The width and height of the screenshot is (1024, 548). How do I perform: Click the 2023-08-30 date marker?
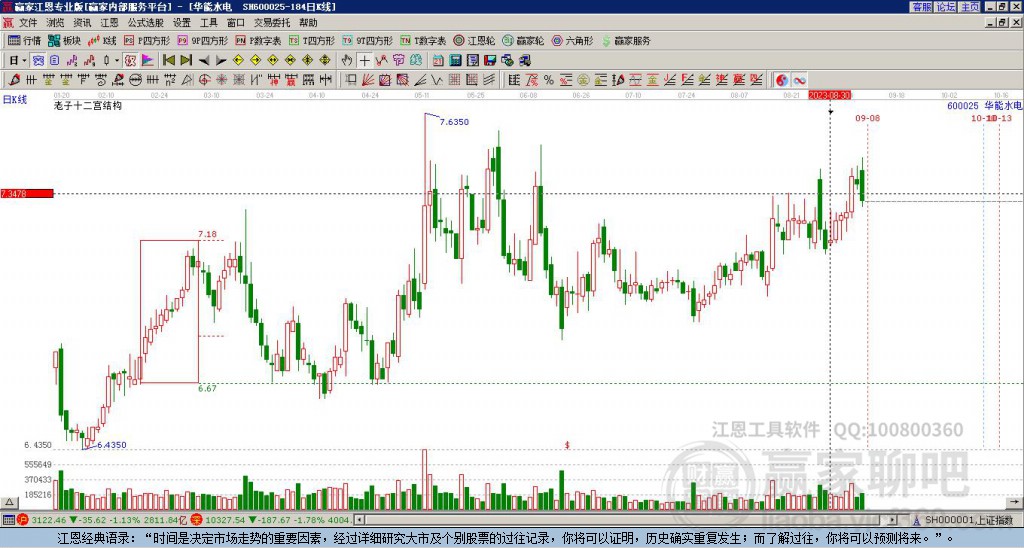830,95
